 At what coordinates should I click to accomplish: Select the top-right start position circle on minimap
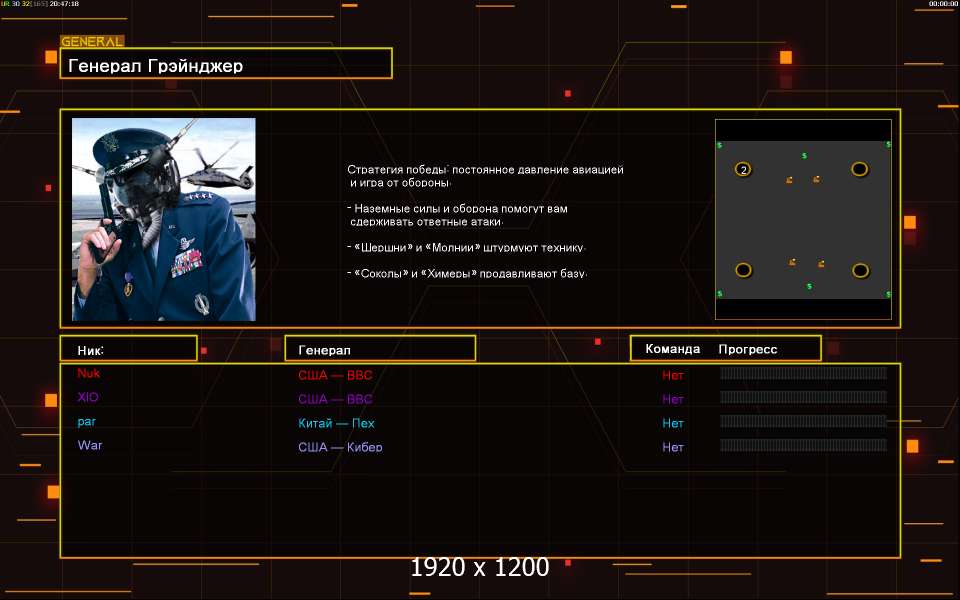859,169
